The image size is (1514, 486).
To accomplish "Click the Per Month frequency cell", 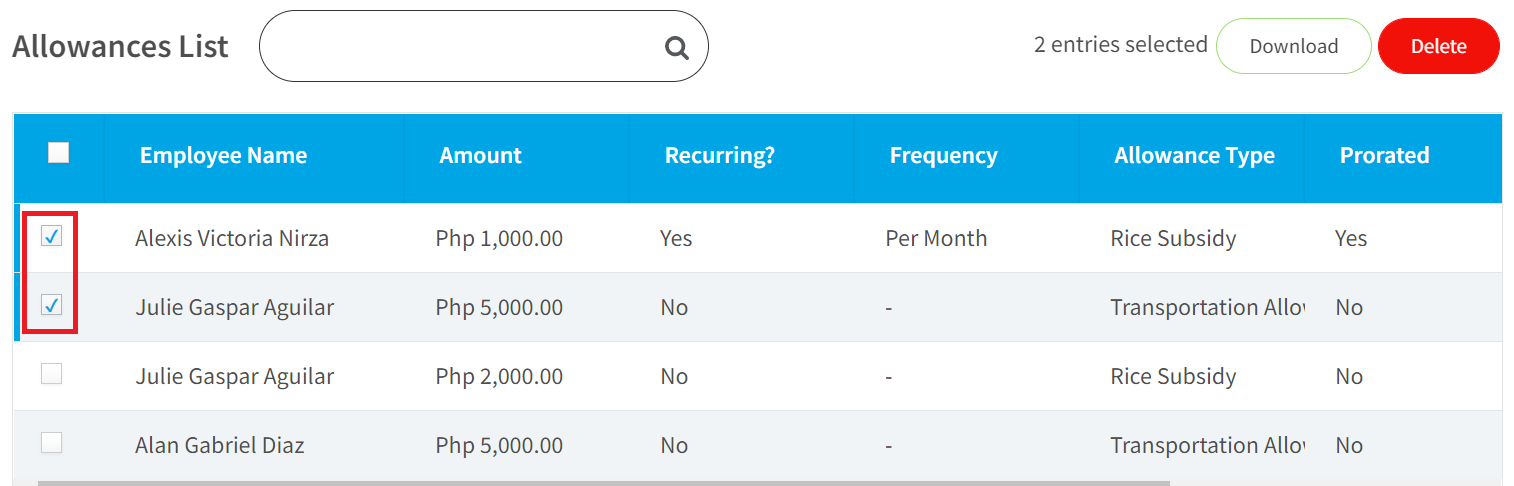I will pos(936,238).
